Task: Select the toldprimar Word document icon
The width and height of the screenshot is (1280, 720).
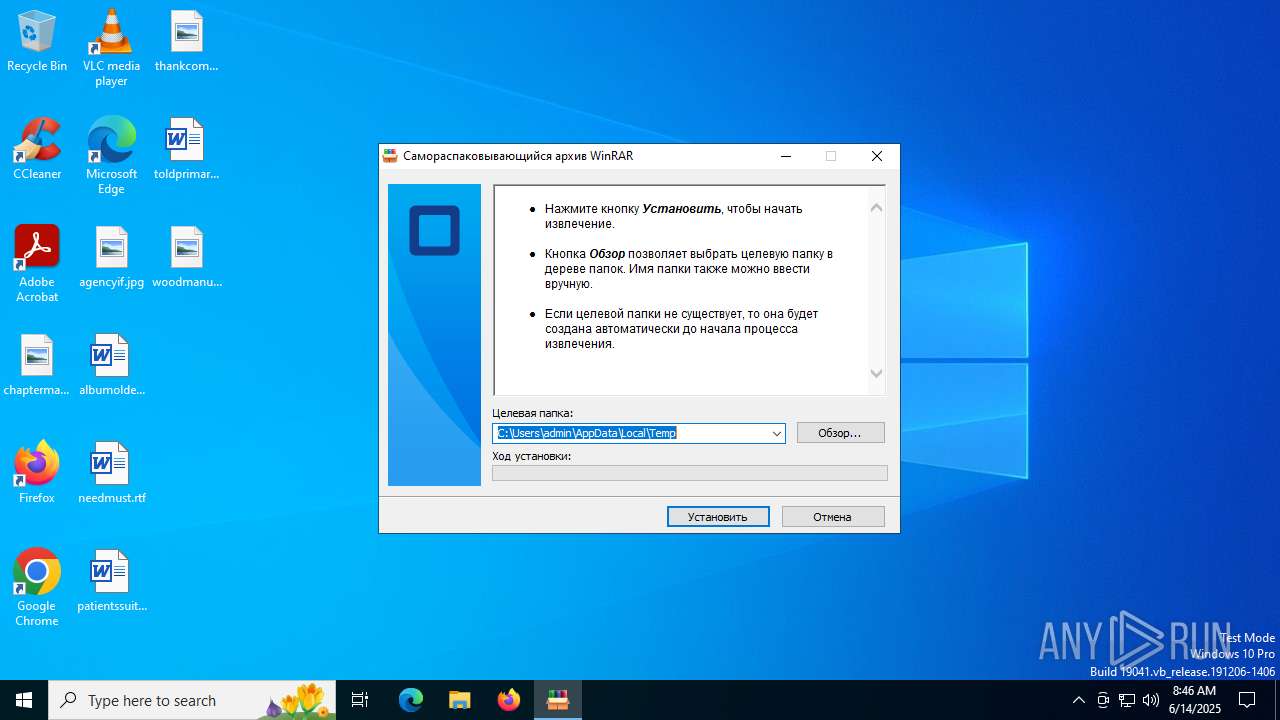Action: (x=186, y=149)
